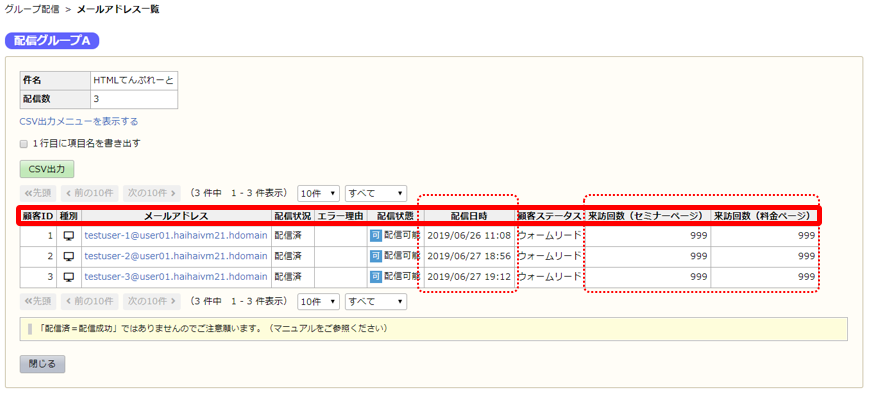Click the monitor type icon for testuser-1
Screen dimensions: 874x397
[69, 236]
